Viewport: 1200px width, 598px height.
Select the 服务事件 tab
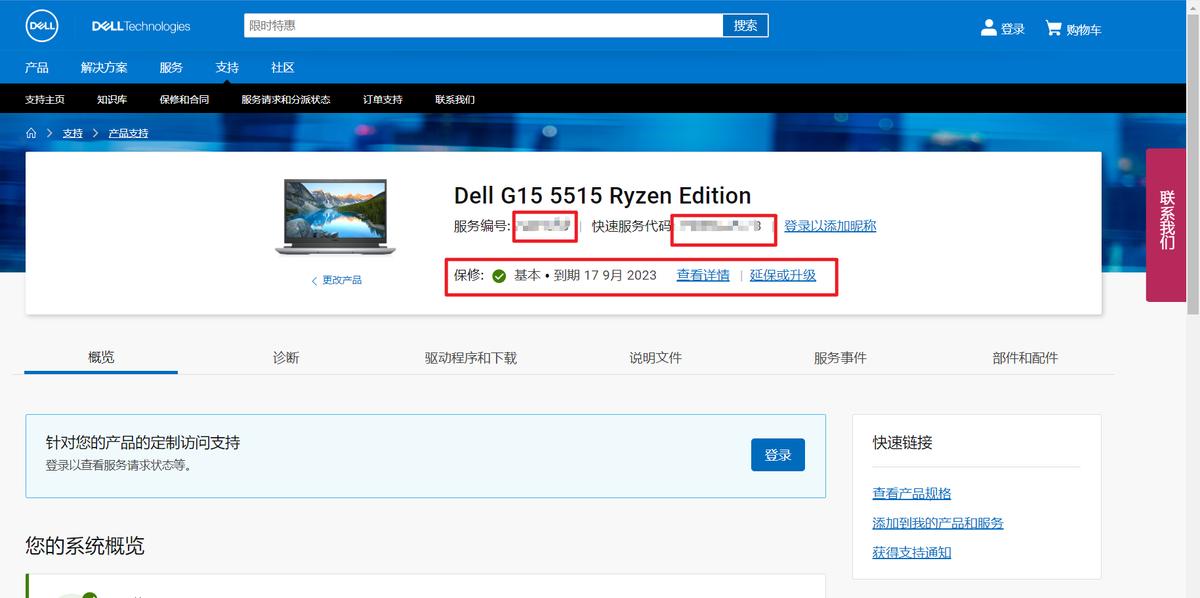[x=840, y=356]
